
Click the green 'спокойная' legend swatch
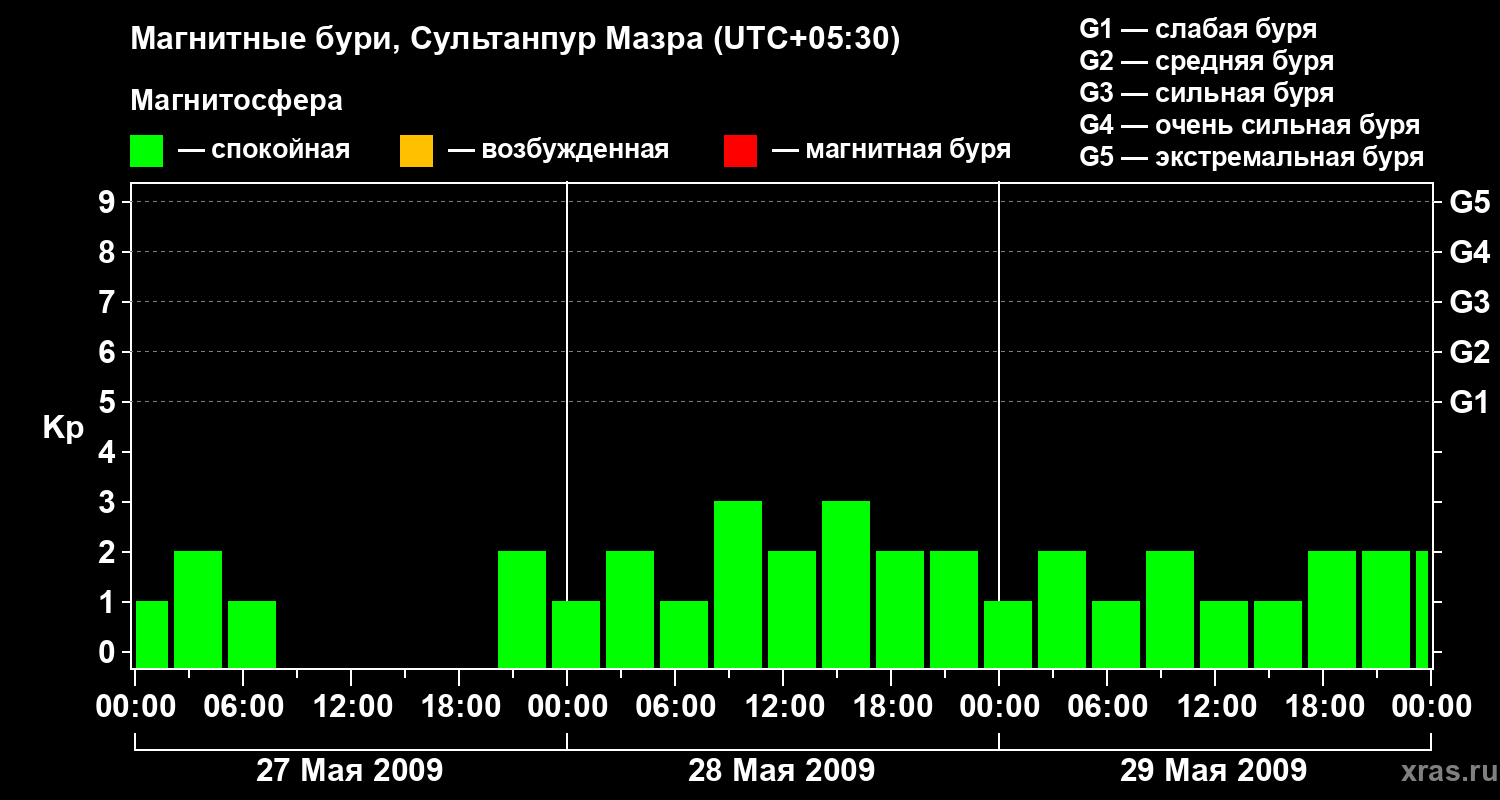click(146, 151)
